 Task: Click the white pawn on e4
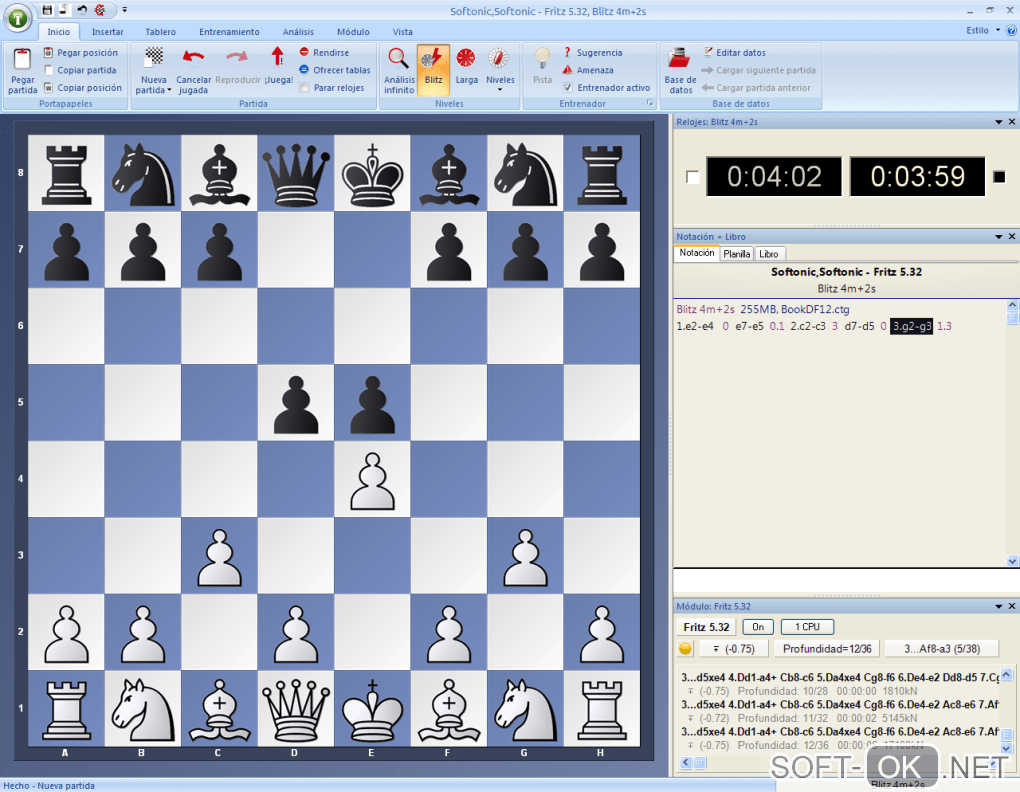tap(372, 480)
